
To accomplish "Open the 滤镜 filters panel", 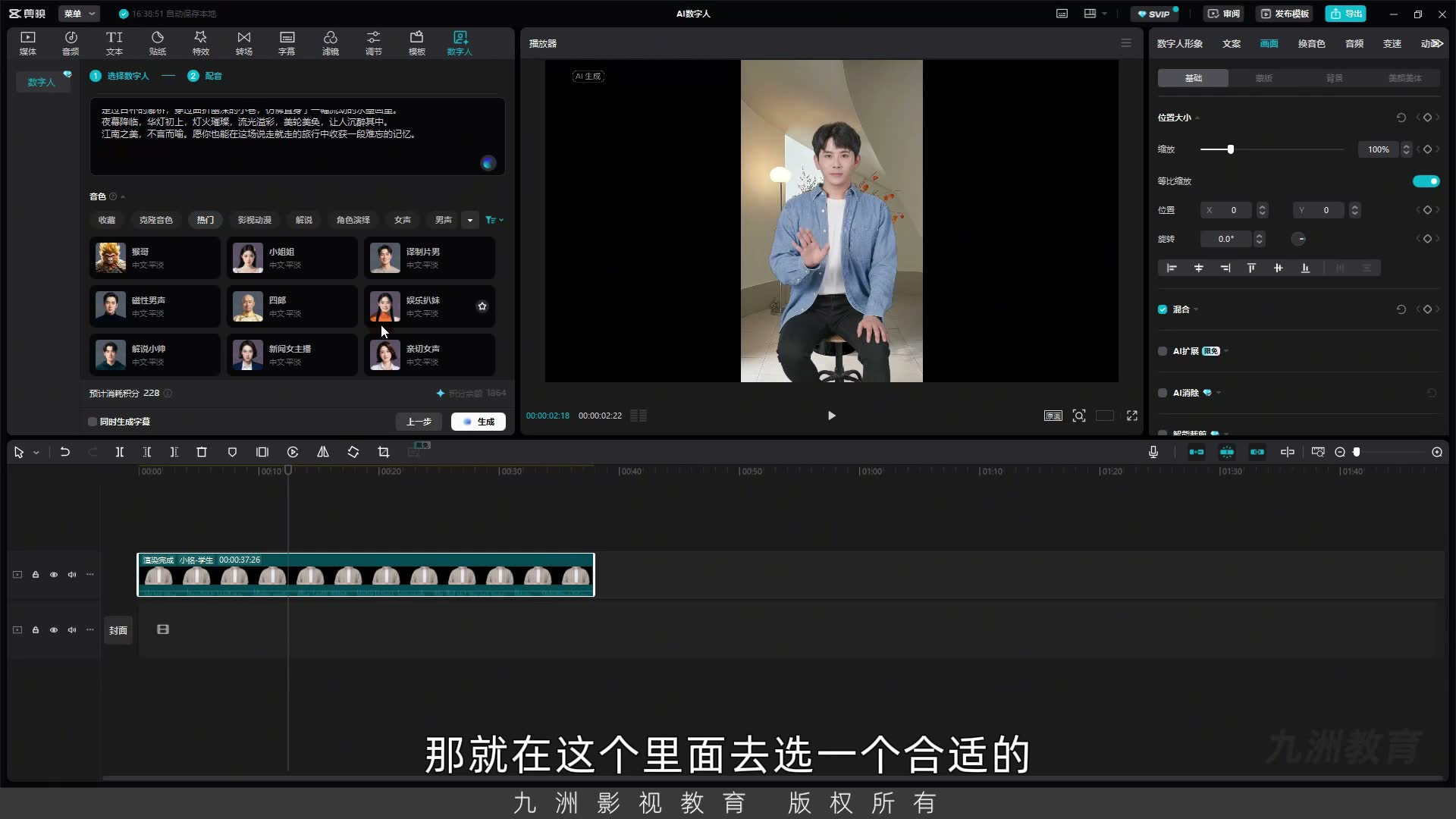I will 331,43.
